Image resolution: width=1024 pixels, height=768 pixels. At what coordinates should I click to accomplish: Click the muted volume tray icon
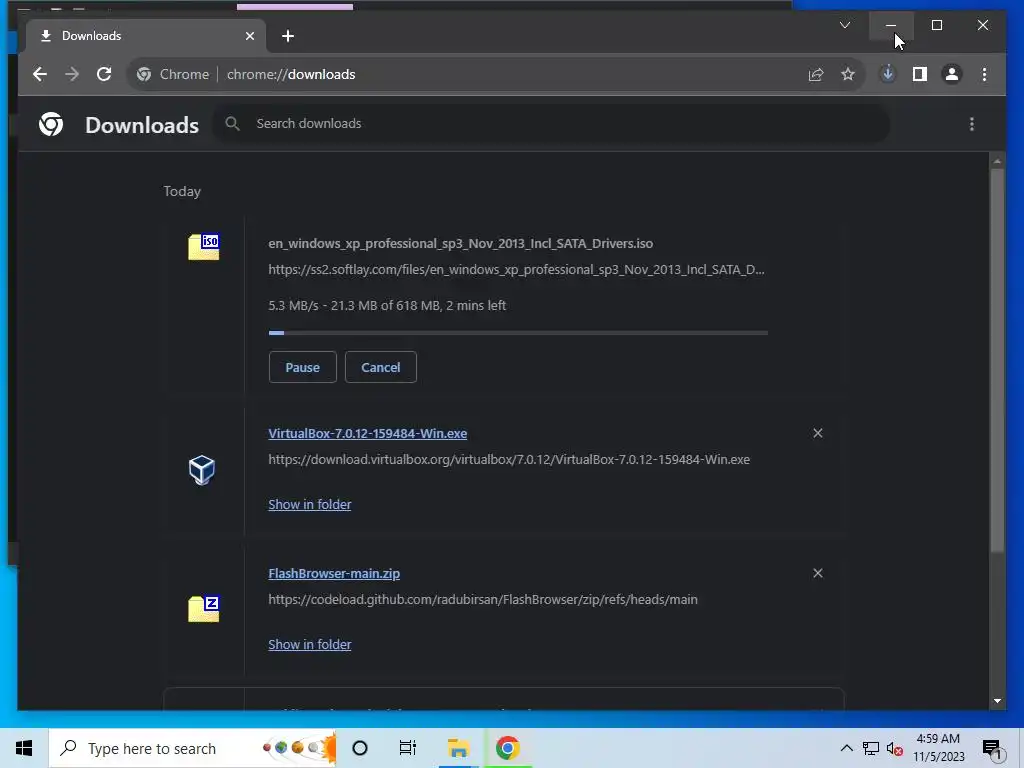point(895,749)
